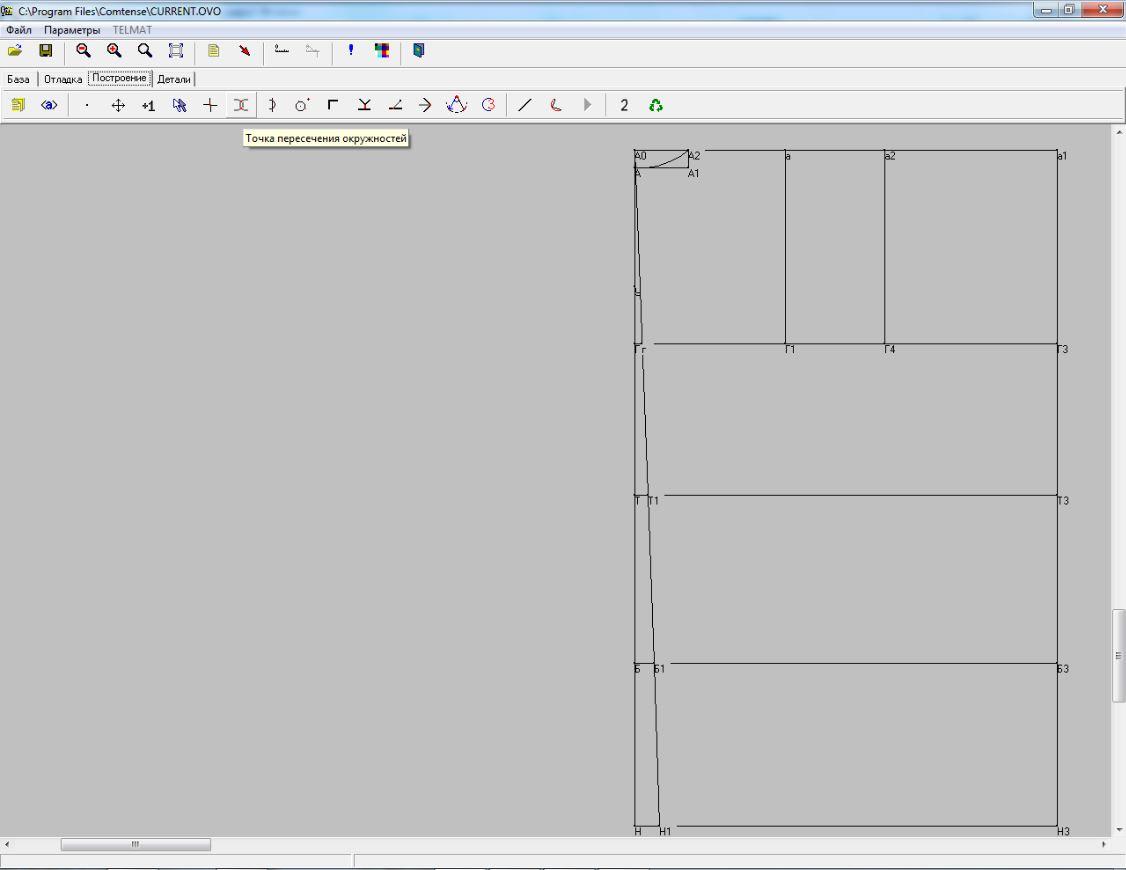Click the grayed-out measurement icon

[x=312, y=51]
